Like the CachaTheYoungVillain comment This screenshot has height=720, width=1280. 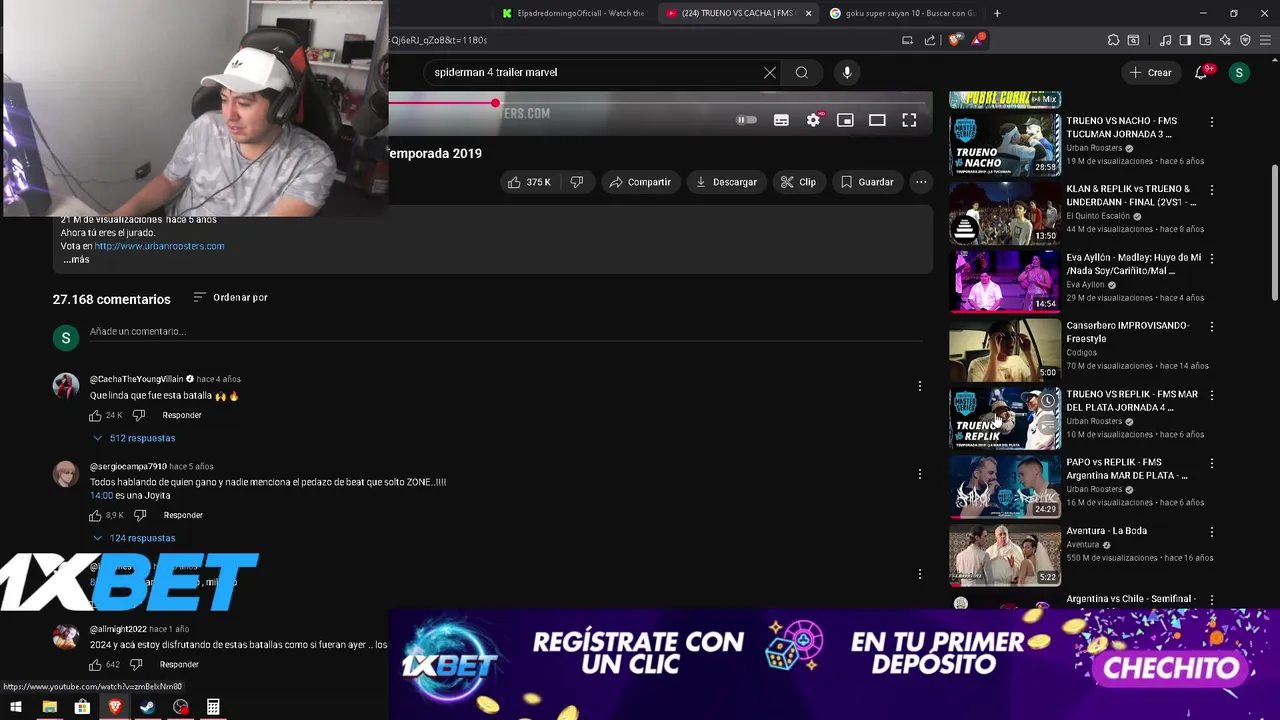(x=96, y=415)
